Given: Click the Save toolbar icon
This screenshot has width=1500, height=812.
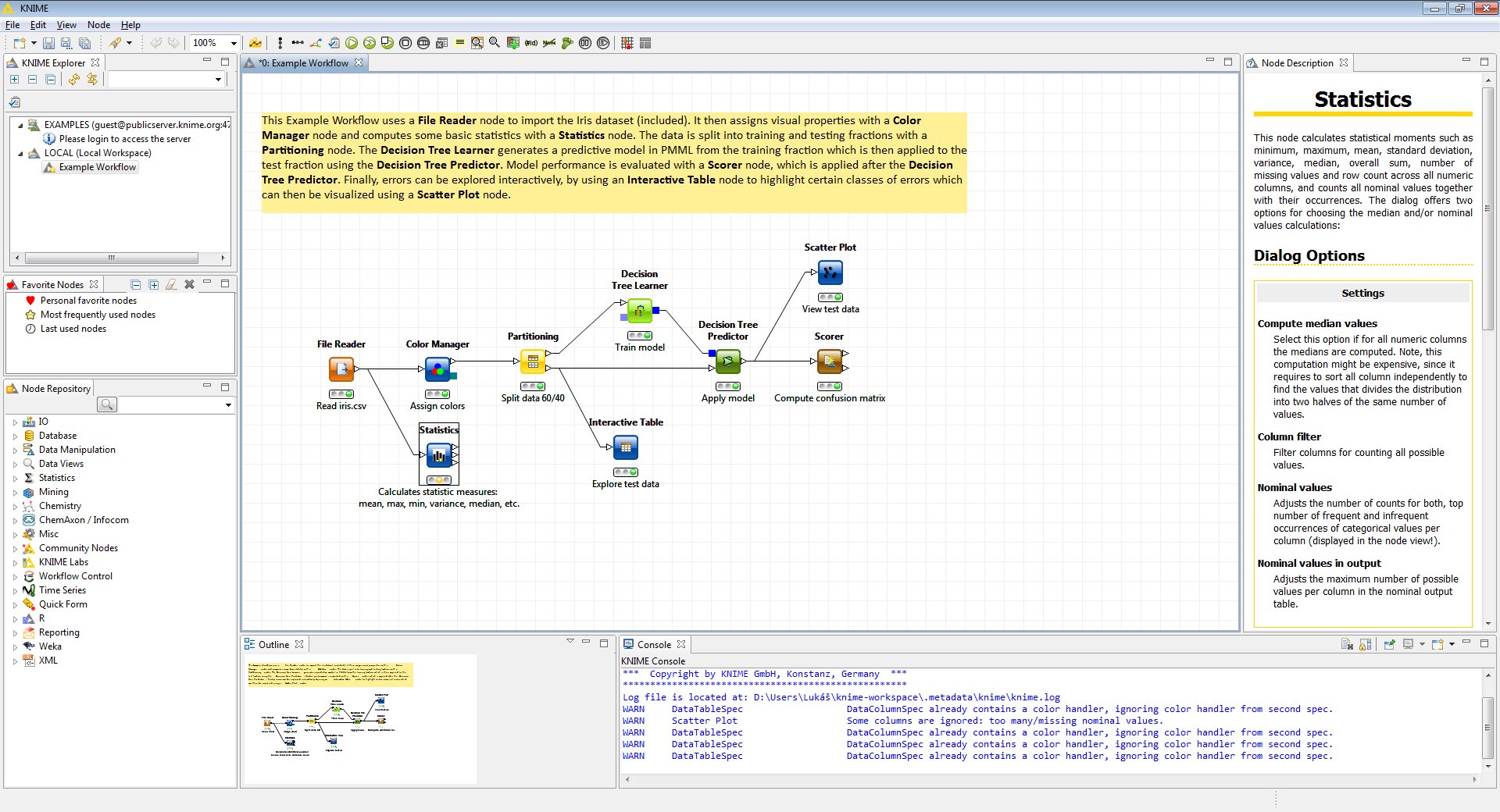Looking at the screenshot, I should 48,43.
